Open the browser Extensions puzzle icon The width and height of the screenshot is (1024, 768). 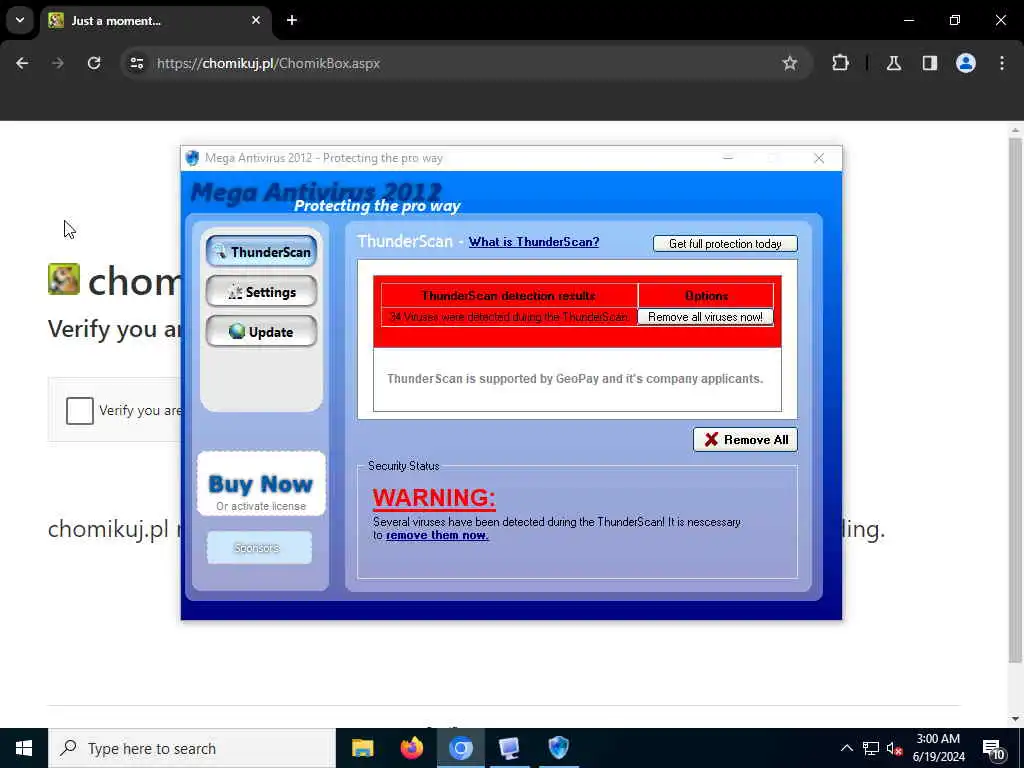pos(840,63)
